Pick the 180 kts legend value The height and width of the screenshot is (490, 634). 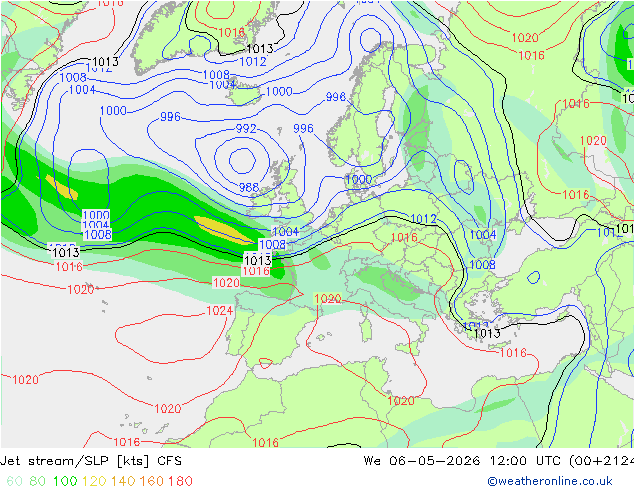point(180,481)
